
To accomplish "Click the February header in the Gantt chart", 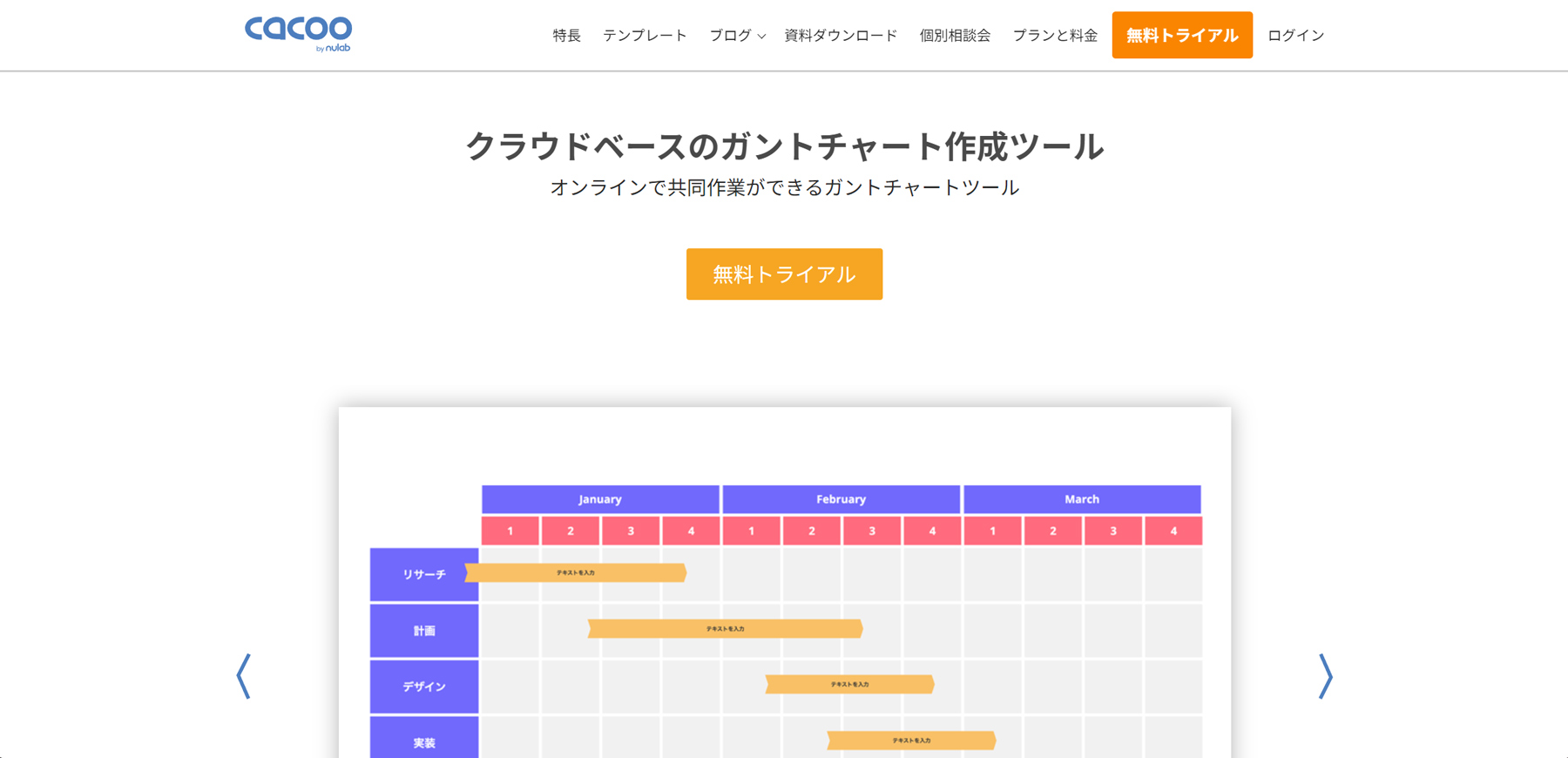I will coord(841,499).
